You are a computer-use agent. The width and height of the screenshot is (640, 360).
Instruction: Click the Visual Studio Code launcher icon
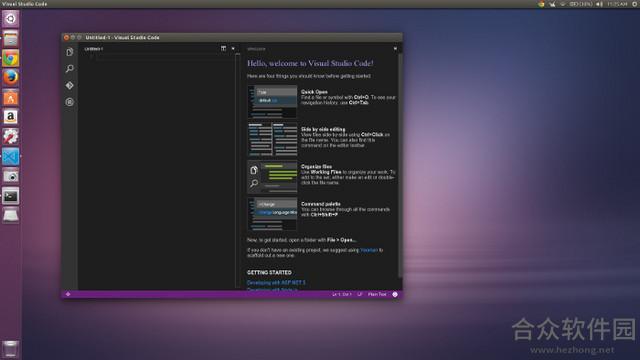coord(11,156)
